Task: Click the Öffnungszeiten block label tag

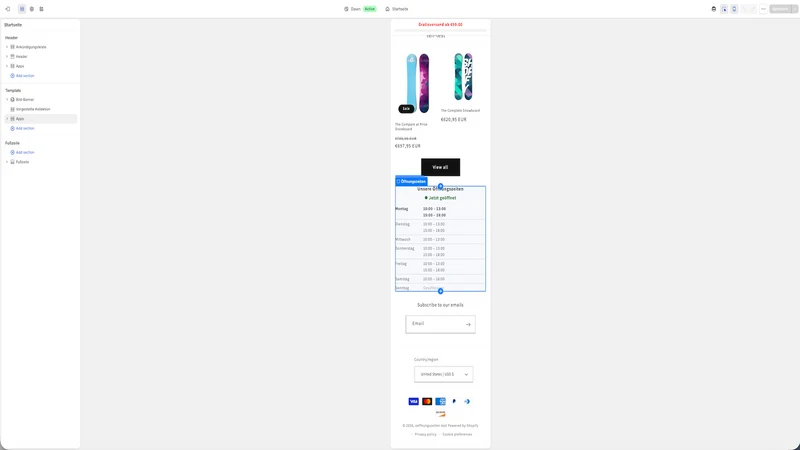Action: click(x=411, y=181)
